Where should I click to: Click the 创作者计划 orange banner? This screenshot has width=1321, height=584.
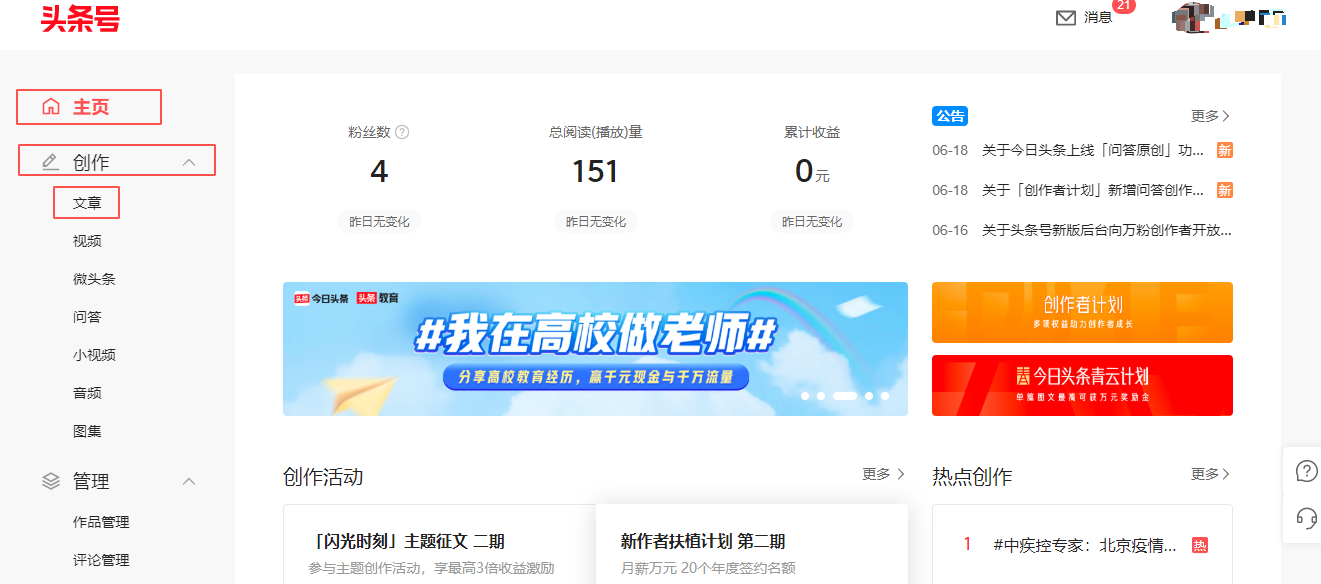coord(1082,312)
